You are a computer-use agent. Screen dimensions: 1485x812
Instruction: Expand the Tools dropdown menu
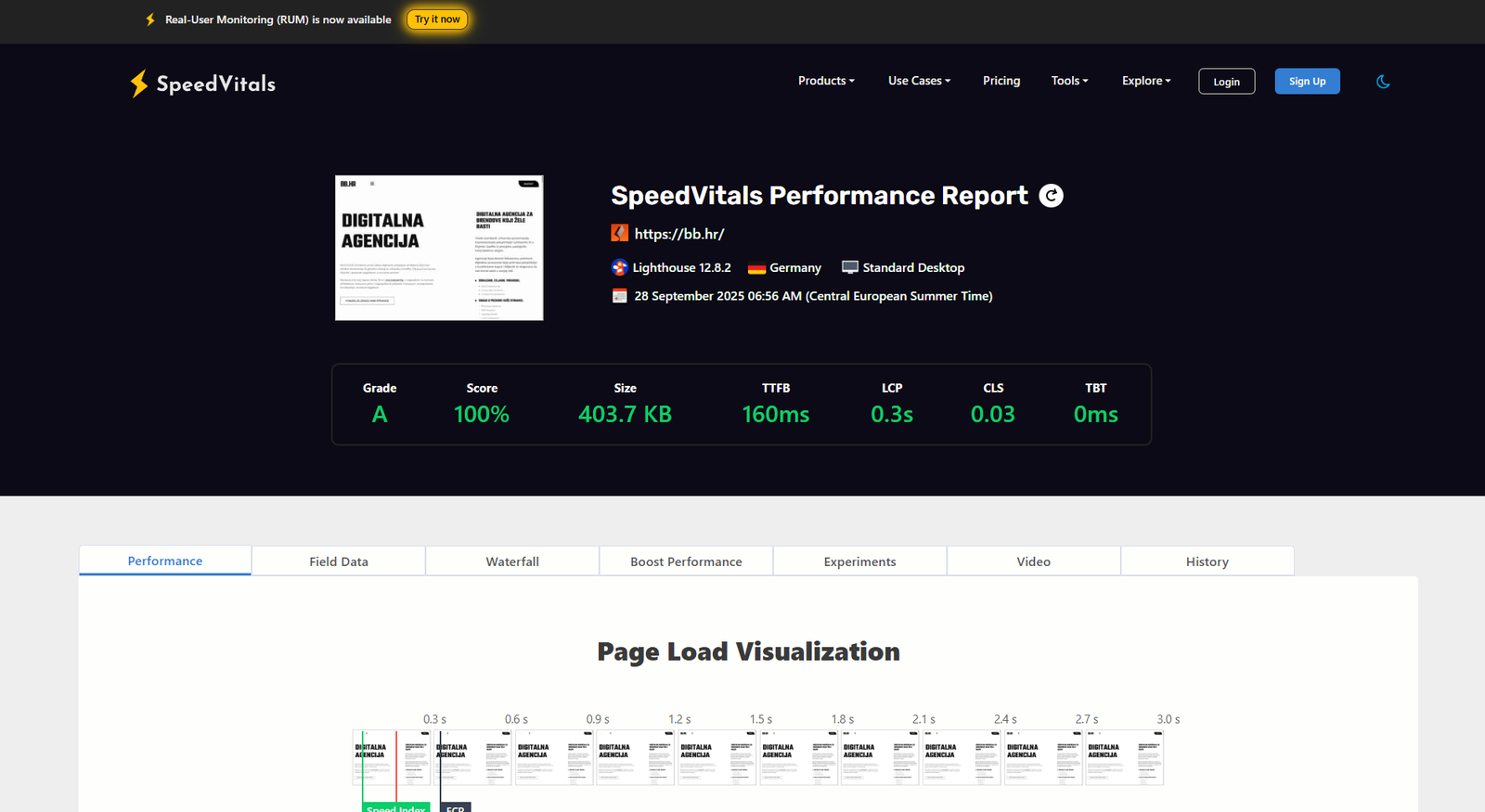pos(1069,81)
